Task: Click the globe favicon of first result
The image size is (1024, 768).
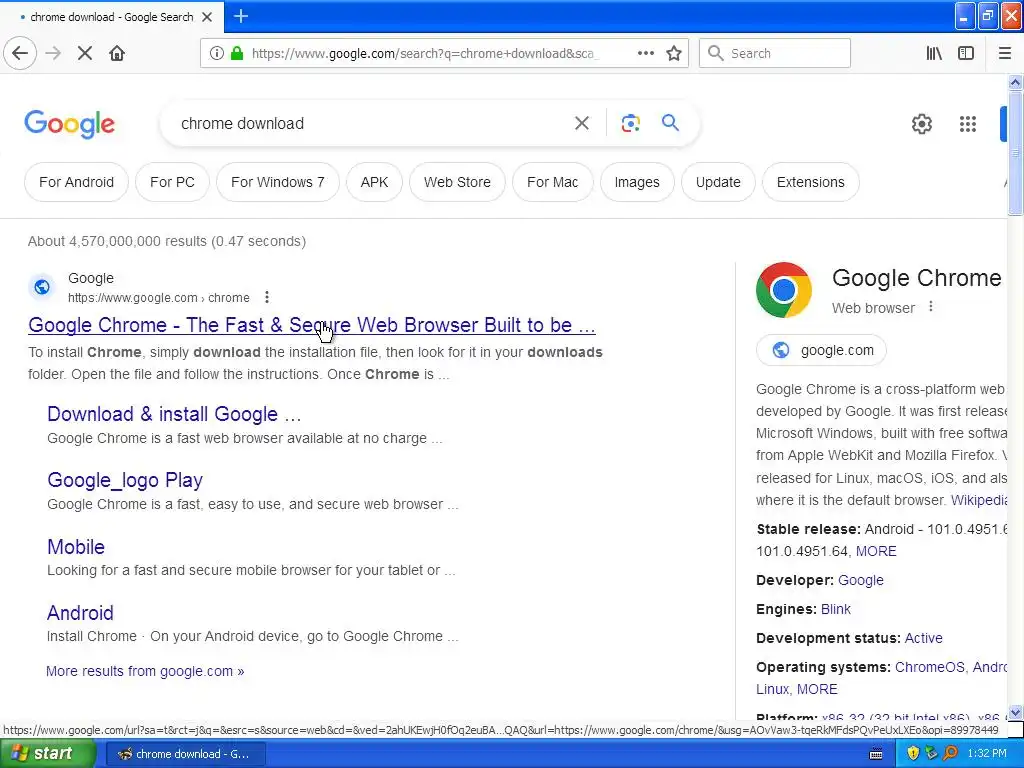Action: click(x=42, y=287)
